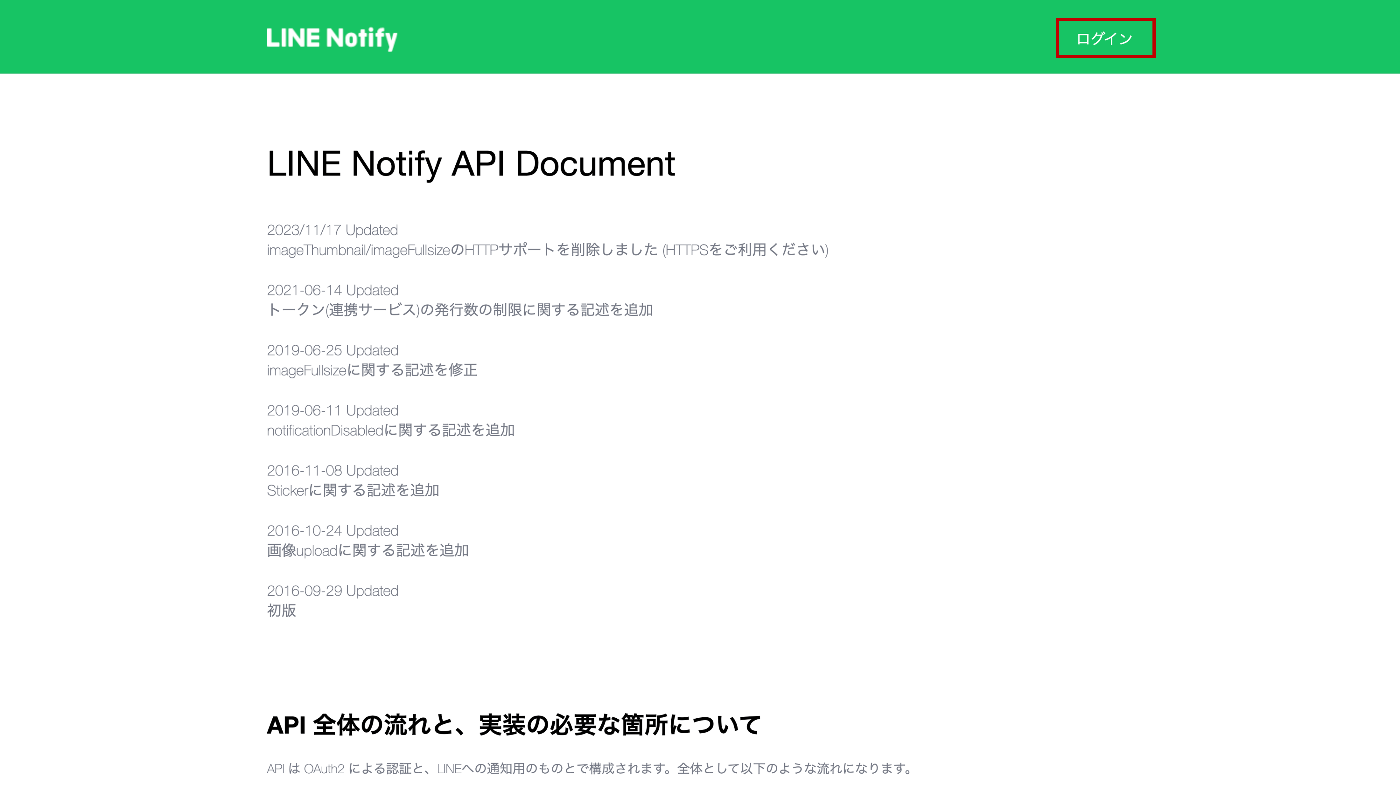Click the 画像uploadに関する記述を追加 entry
Screen dimensions: 1400x787
[x=368, y=550]
